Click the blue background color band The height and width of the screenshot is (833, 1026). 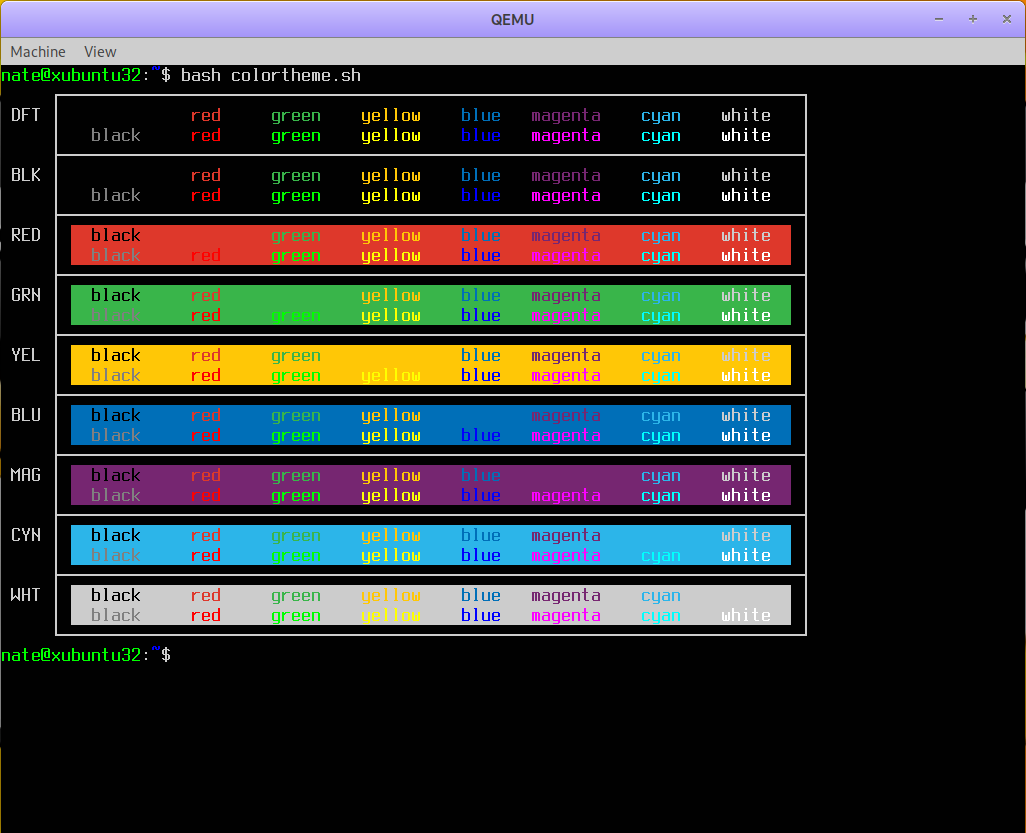(430, 425)
